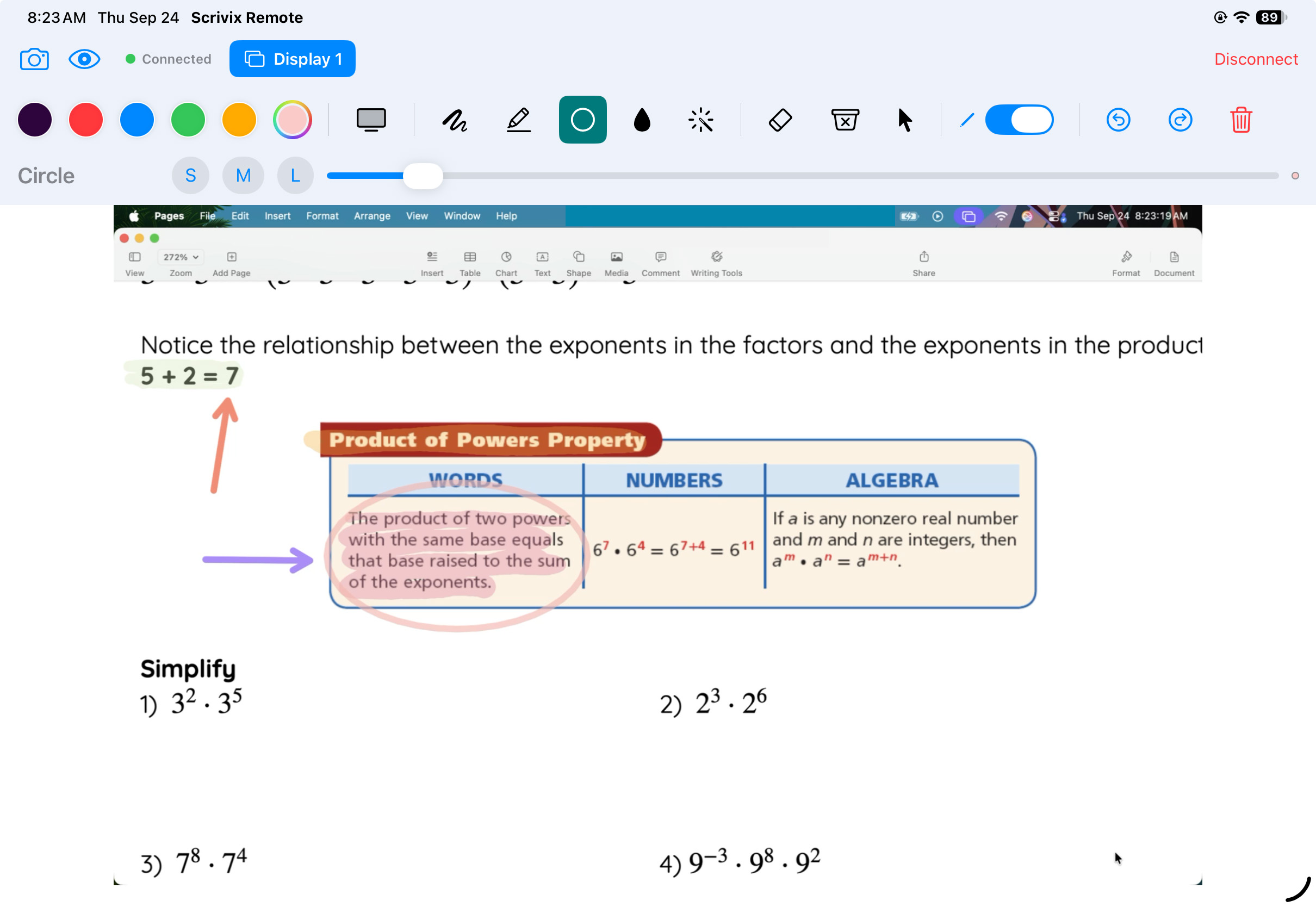1316x907 pixels.
Task: Open the Pages Insert menu
Action: pos(277,216)
